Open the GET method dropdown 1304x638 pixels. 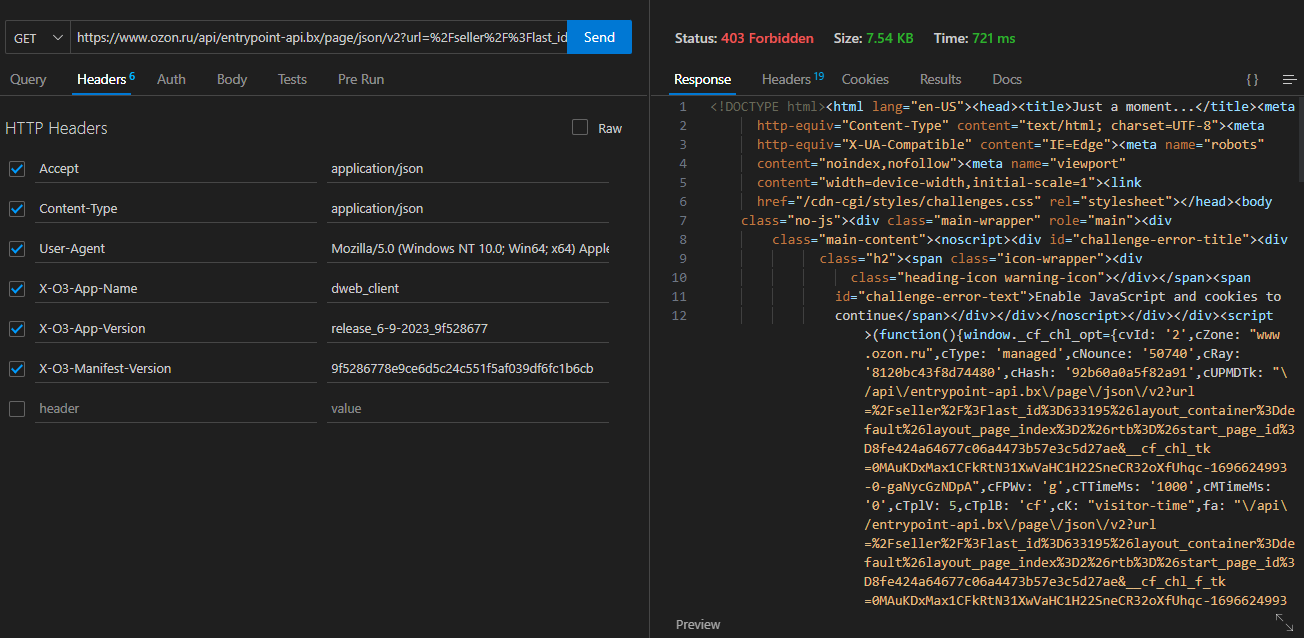point(37,36)
